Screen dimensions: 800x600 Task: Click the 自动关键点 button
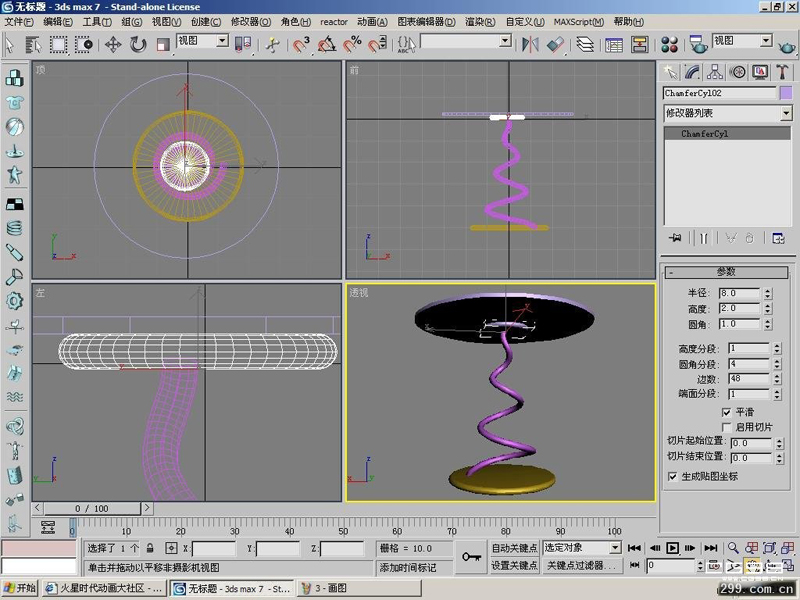tap(514, 548)
